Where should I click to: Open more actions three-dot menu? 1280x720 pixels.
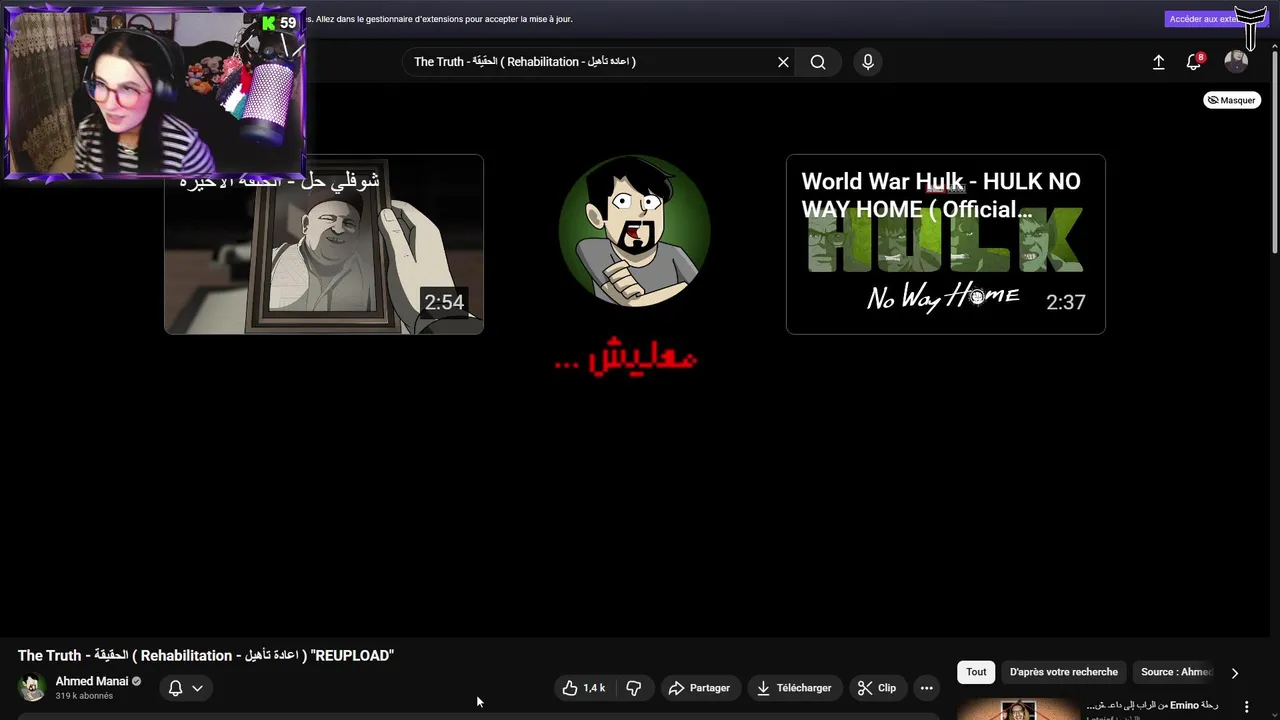tap(926, 688)
